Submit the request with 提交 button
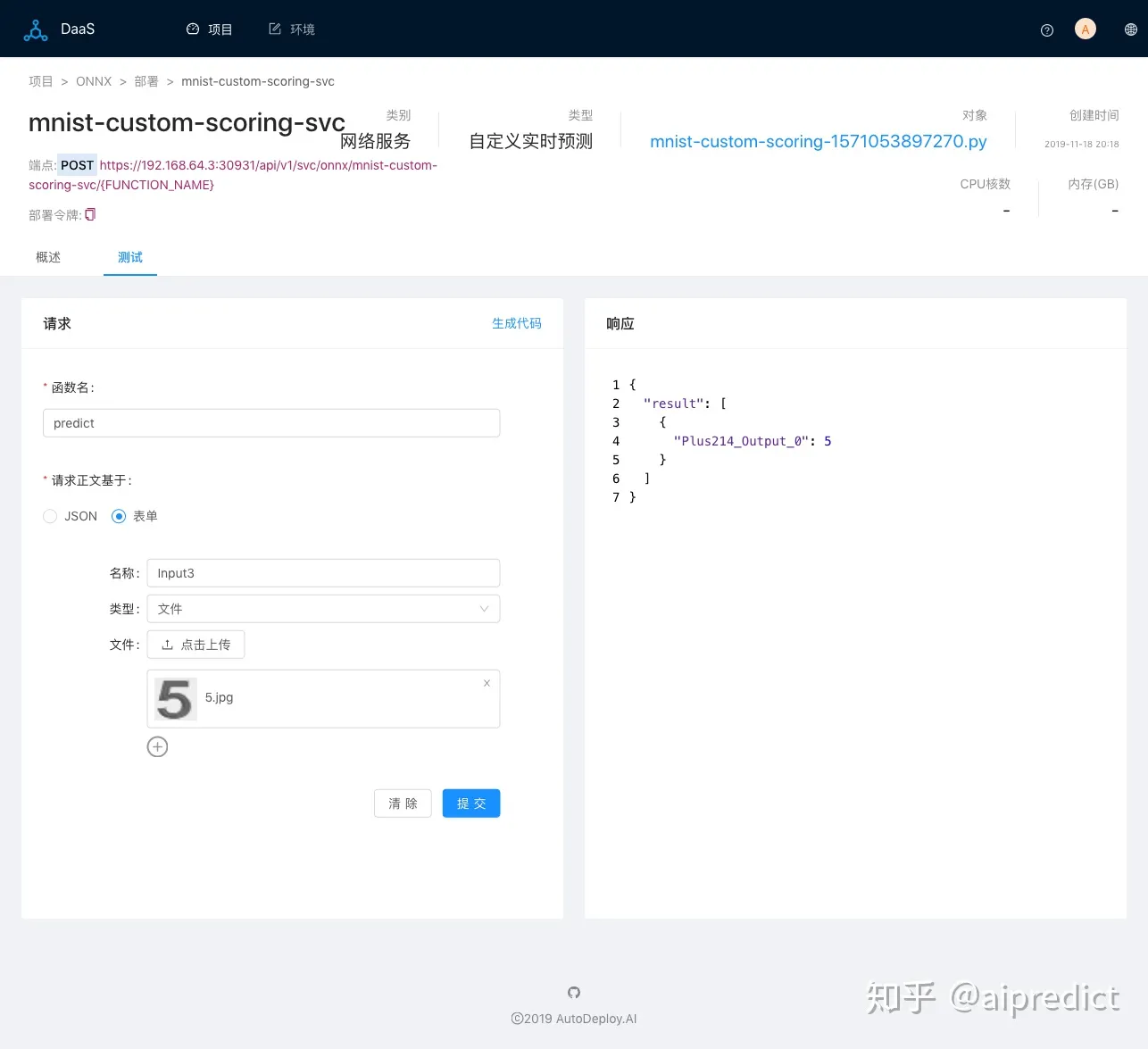This screenshot has width=1148, height=1049. pos(471,803)
